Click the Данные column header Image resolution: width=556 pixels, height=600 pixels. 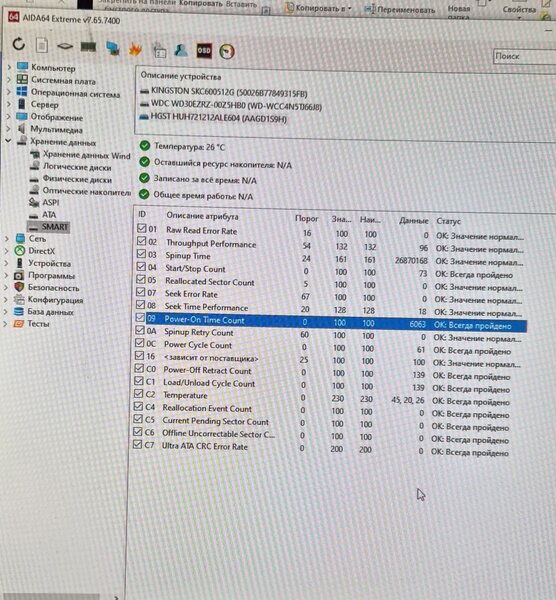coord(413,221)
